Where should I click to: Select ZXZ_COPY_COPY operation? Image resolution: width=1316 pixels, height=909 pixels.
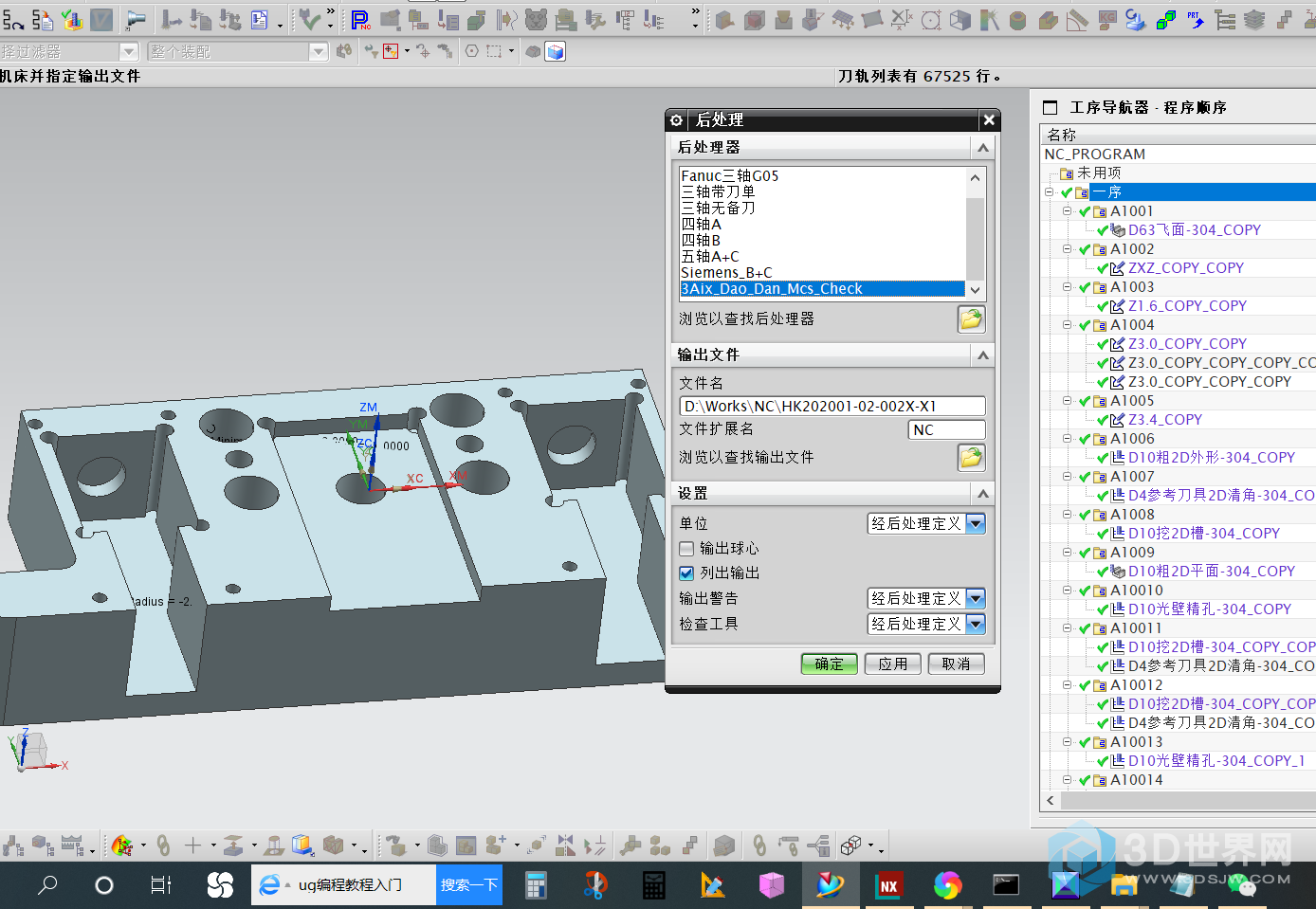pos(1185,268)
